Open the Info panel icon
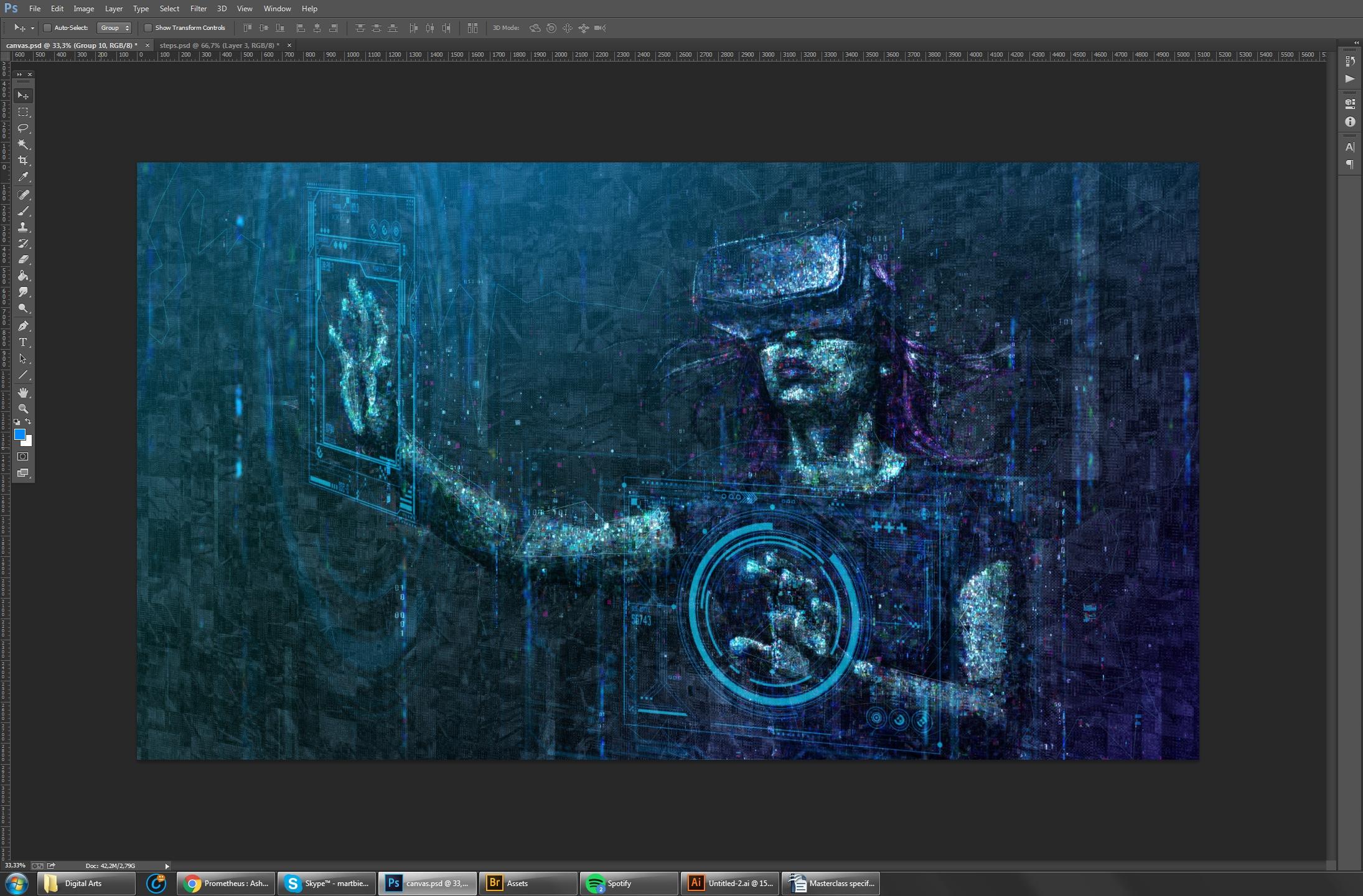1363x896 pixels. coord(1349,122)
